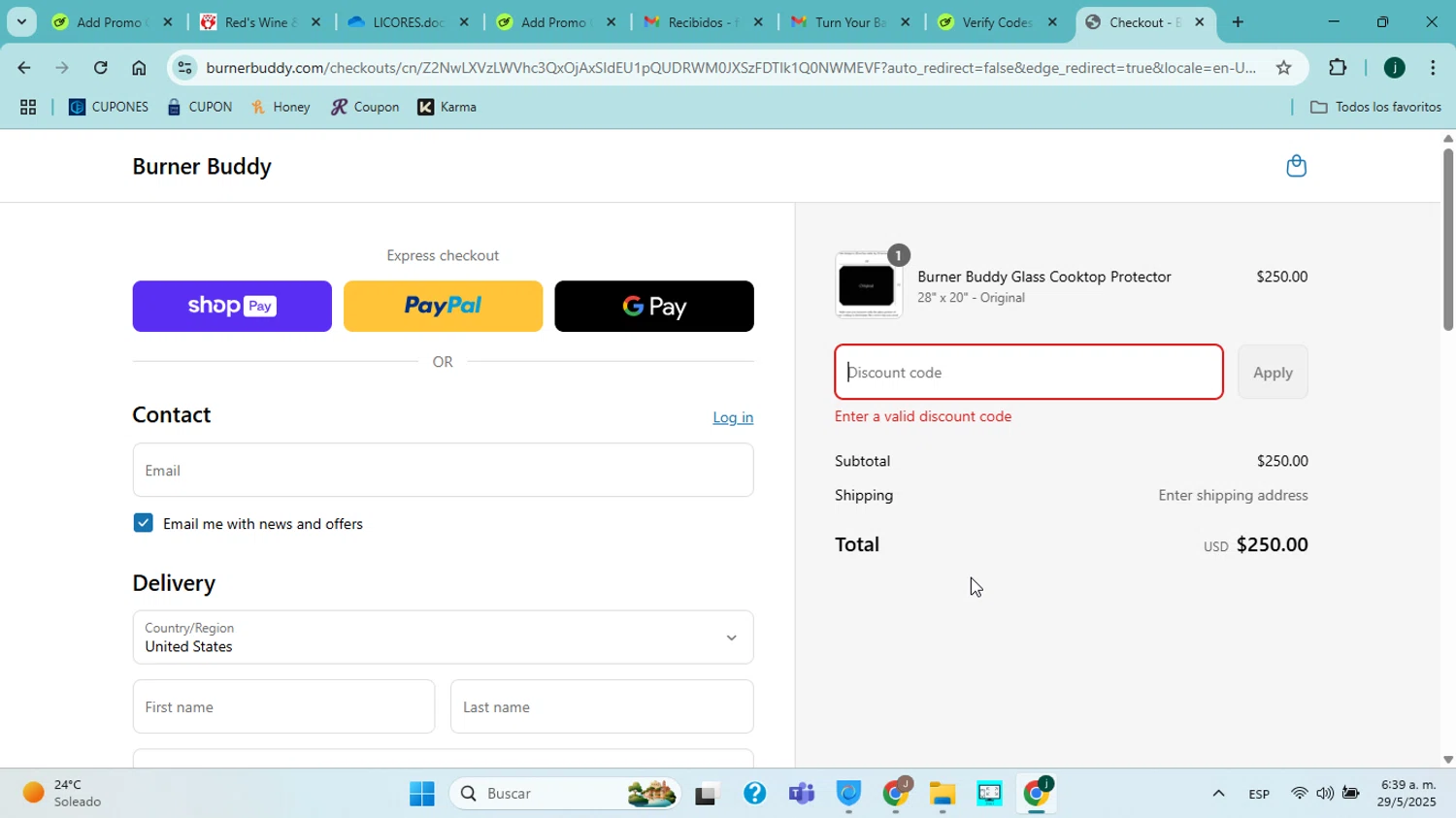Open Todos los favoritos folder

tap(1375, 108)
